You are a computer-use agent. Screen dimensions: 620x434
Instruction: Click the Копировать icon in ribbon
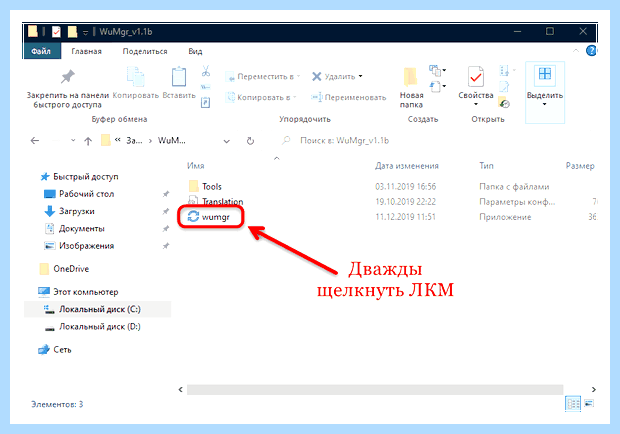click(136, 76)
